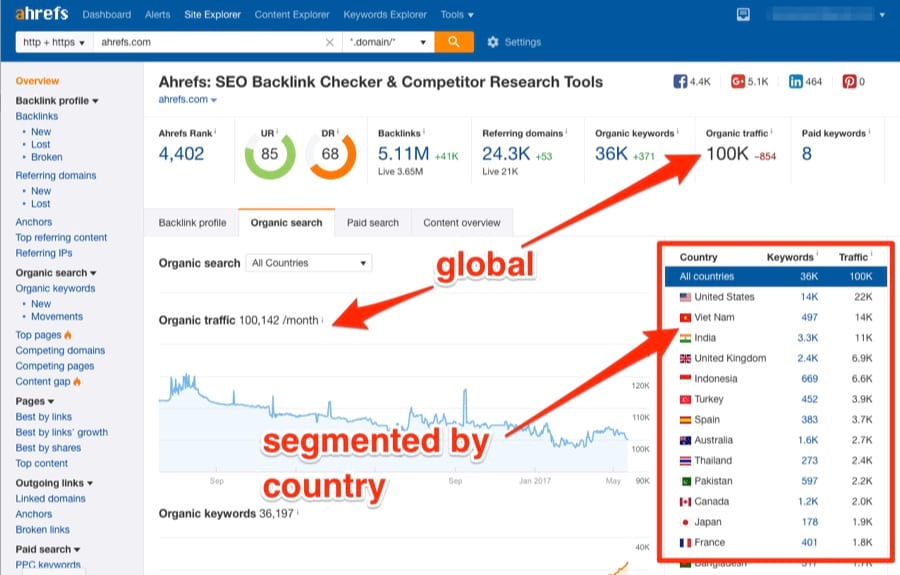This screenshot has width=900, height=575.
Task: Click the Google Plus shares icon
Action: coord(738,81)
